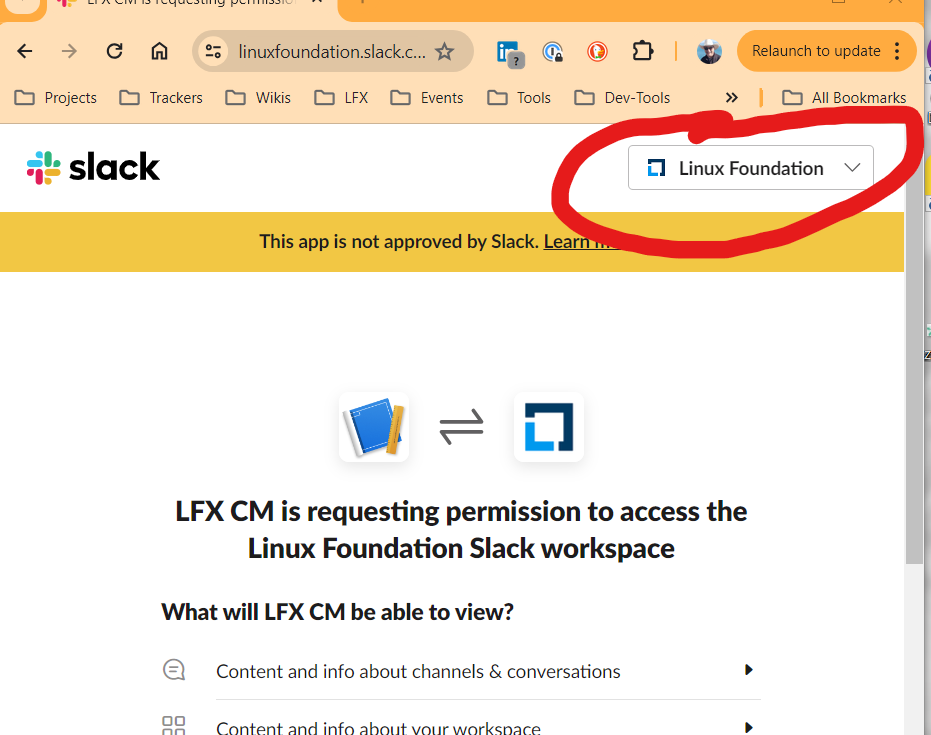This screenshot has width=931, height=735.
Task: Click the Relaunch to update button
Action: tap(816, 51)
